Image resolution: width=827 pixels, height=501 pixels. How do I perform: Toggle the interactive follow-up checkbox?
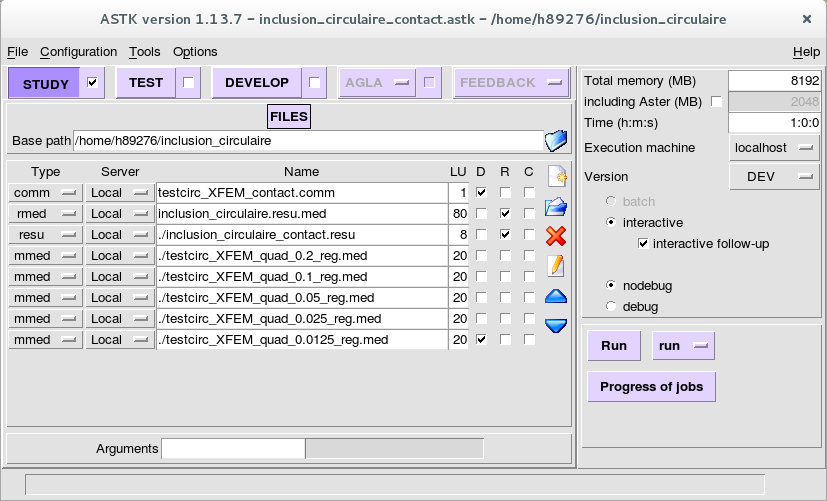pos(643,244)
